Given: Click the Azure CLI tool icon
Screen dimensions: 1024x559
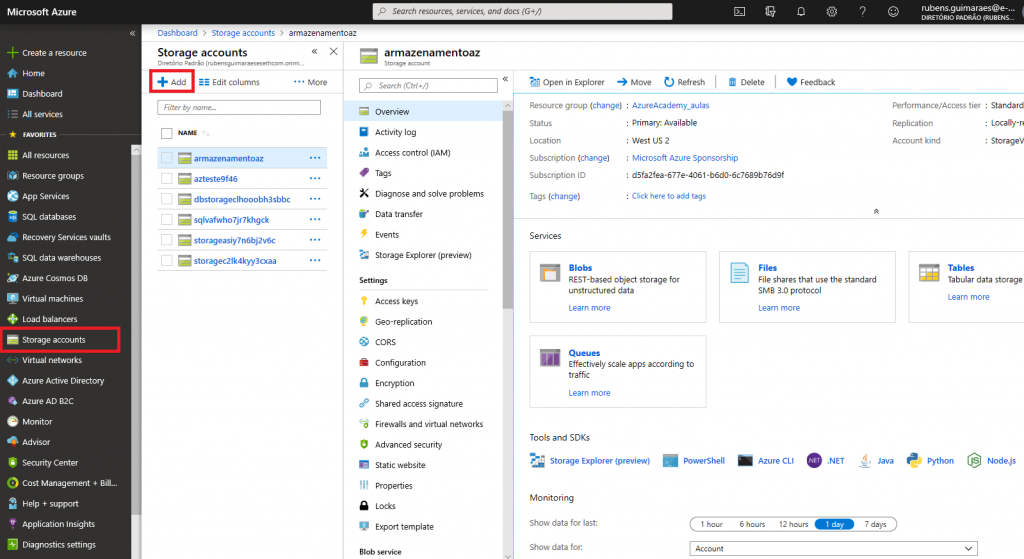Looking at the screenshot, I should (x=745, y=461).
